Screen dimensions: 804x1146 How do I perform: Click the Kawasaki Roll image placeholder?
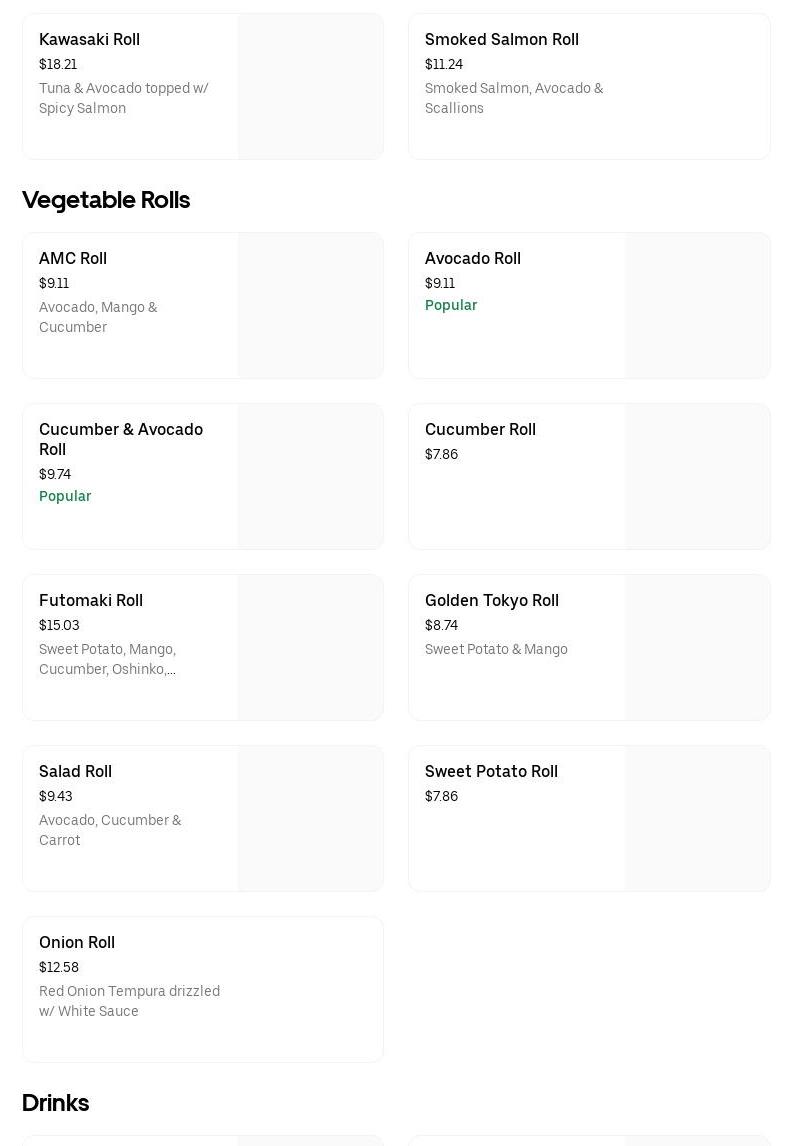[310, 87]
